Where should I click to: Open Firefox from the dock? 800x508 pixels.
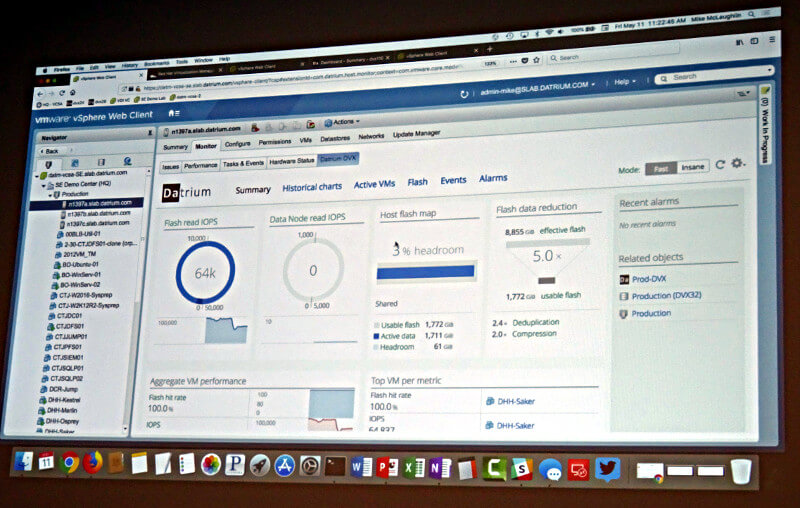(92, 463)
